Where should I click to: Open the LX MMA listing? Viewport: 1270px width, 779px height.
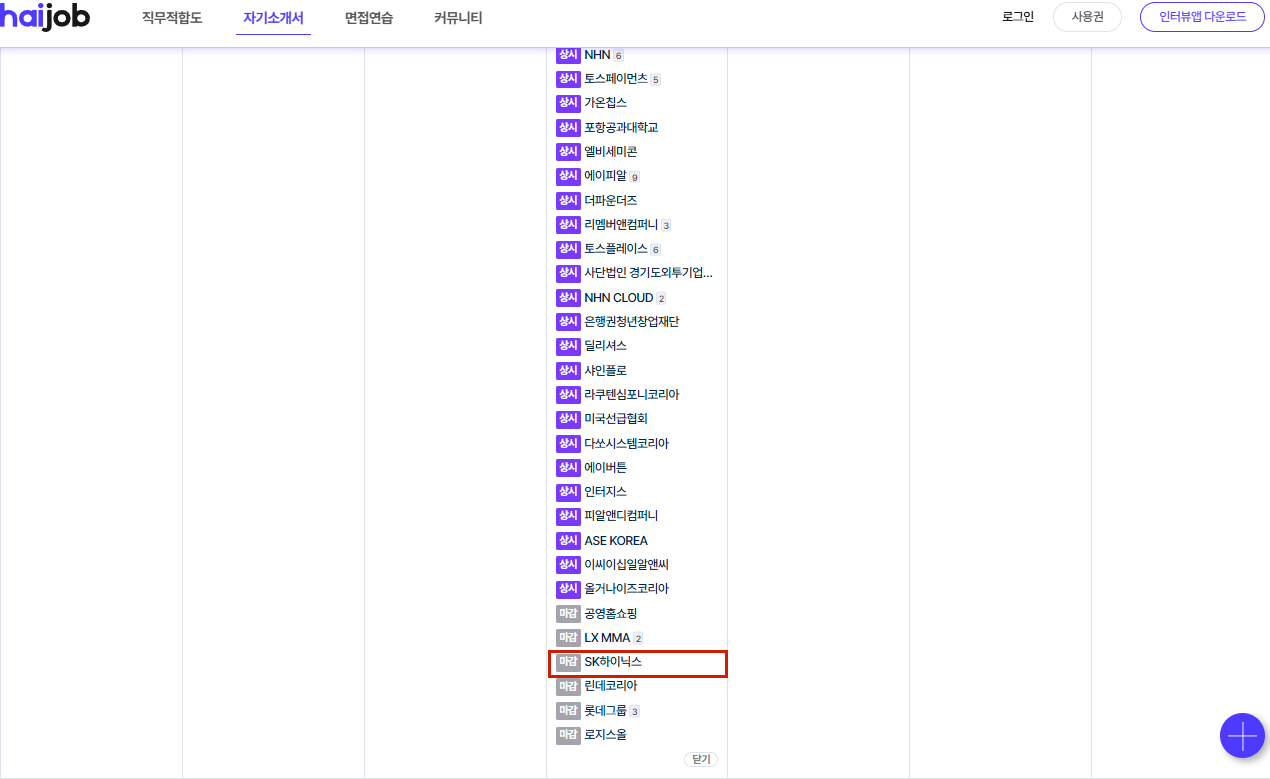pyautogui.click(x=607, y=638)
